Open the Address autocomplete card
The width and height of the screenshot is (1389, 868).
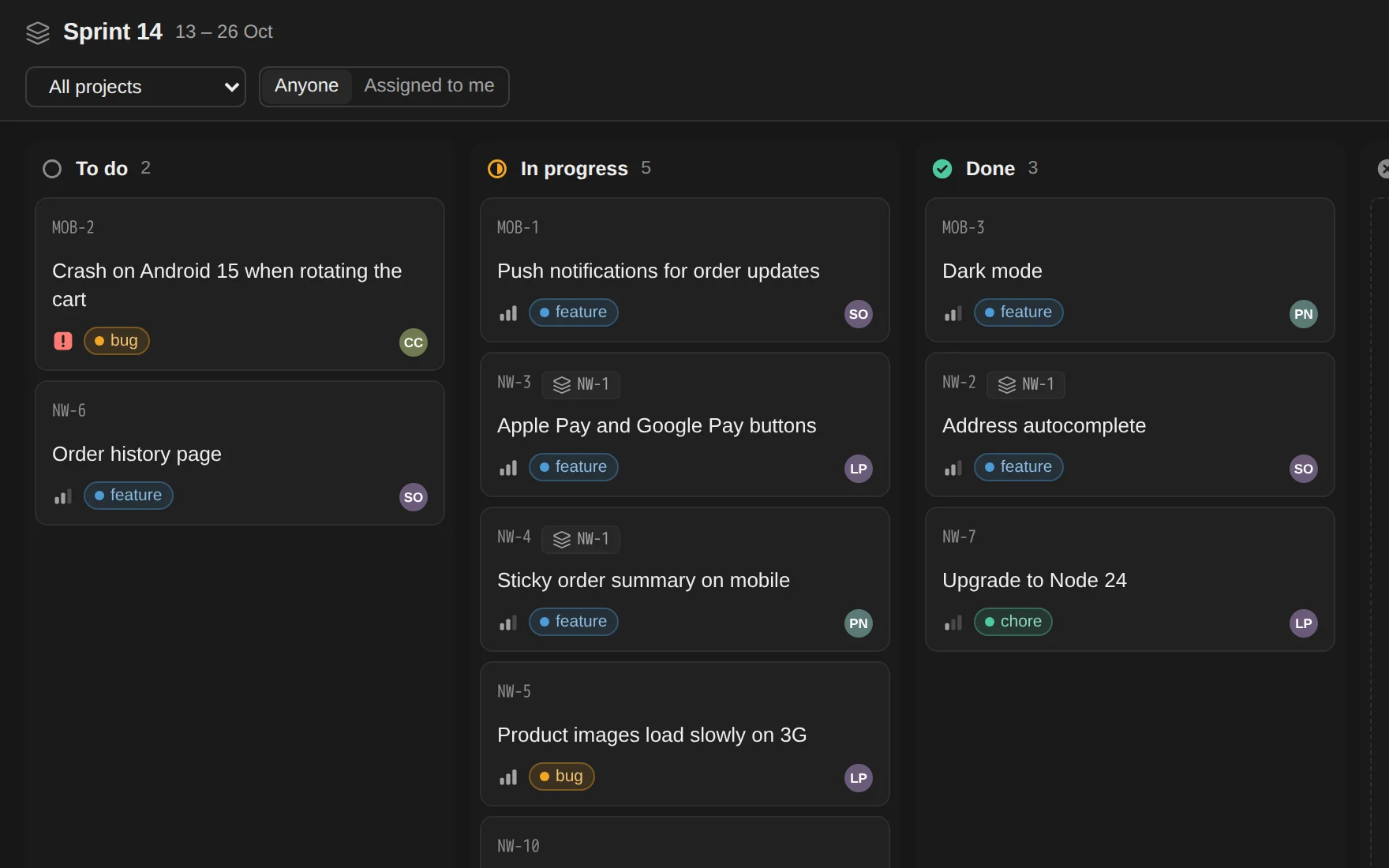pos(1130,425)
